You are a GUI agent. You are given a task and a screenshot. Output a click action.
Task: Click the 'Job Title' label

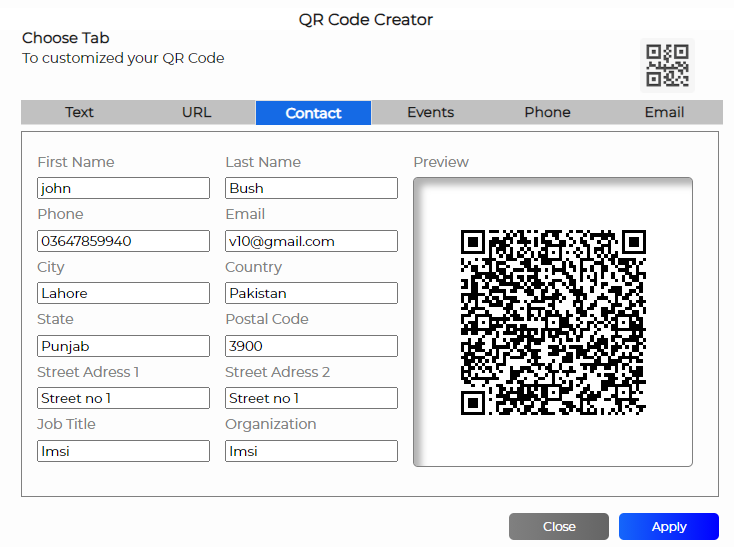pos(66,424)
